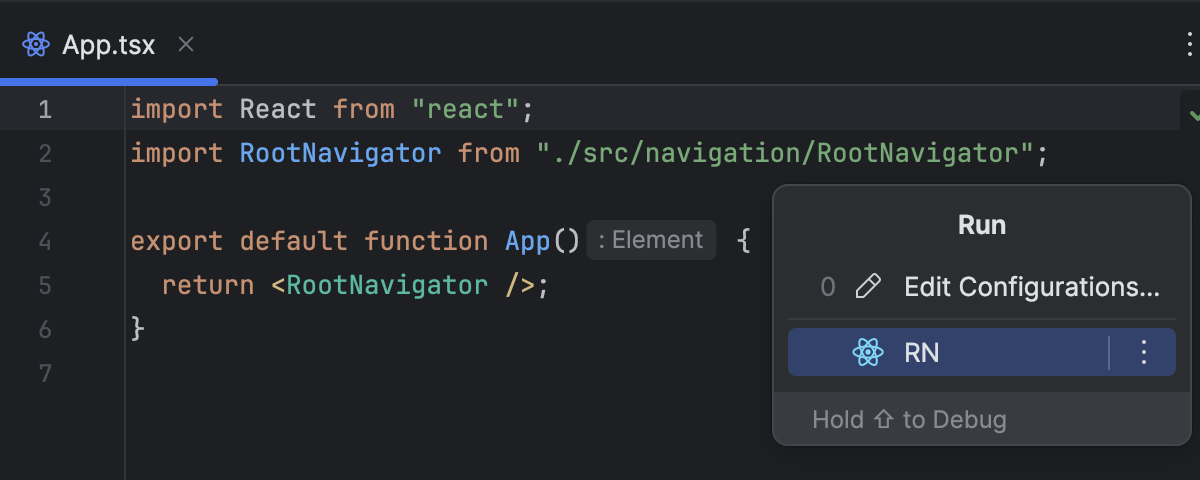The image size is (1200, 480).
Task: Click line number 1 in the gutter
Action: (x=44, y=110)
